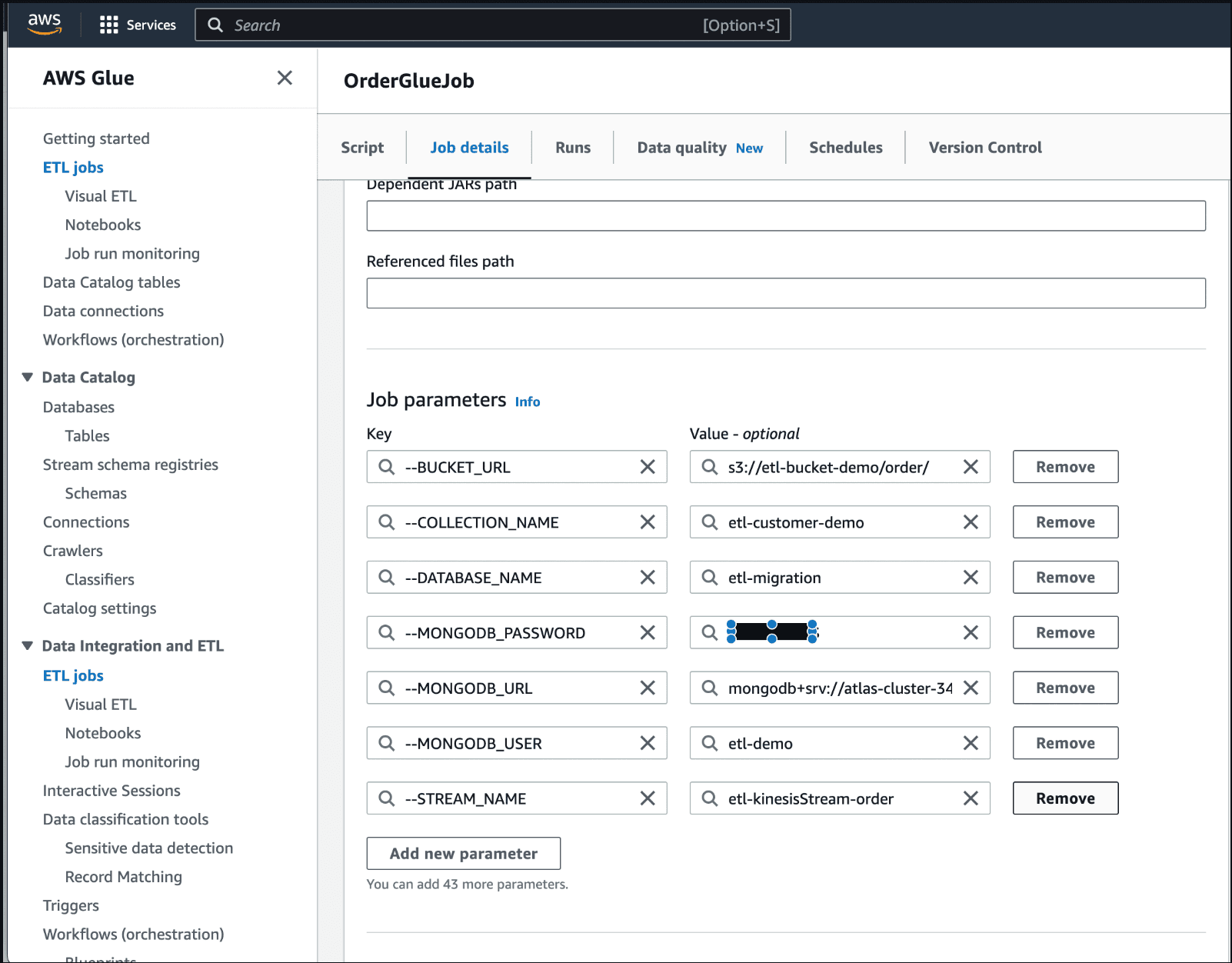The width and height of the screenshot is (1232, 963).
Task: Click the search icon in etl-migration value field
Action: click(710, 578)
